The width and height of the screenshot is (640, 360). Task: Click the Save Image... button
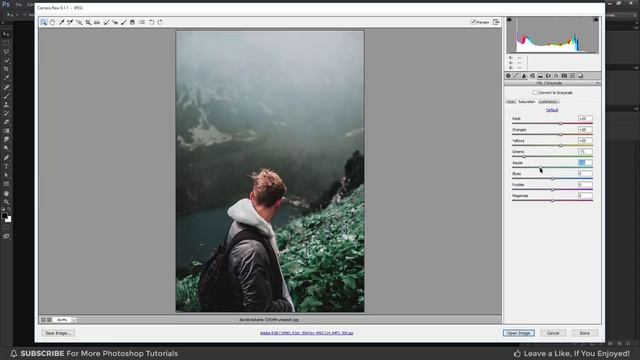pyautogui.click(x=58, y=333)
